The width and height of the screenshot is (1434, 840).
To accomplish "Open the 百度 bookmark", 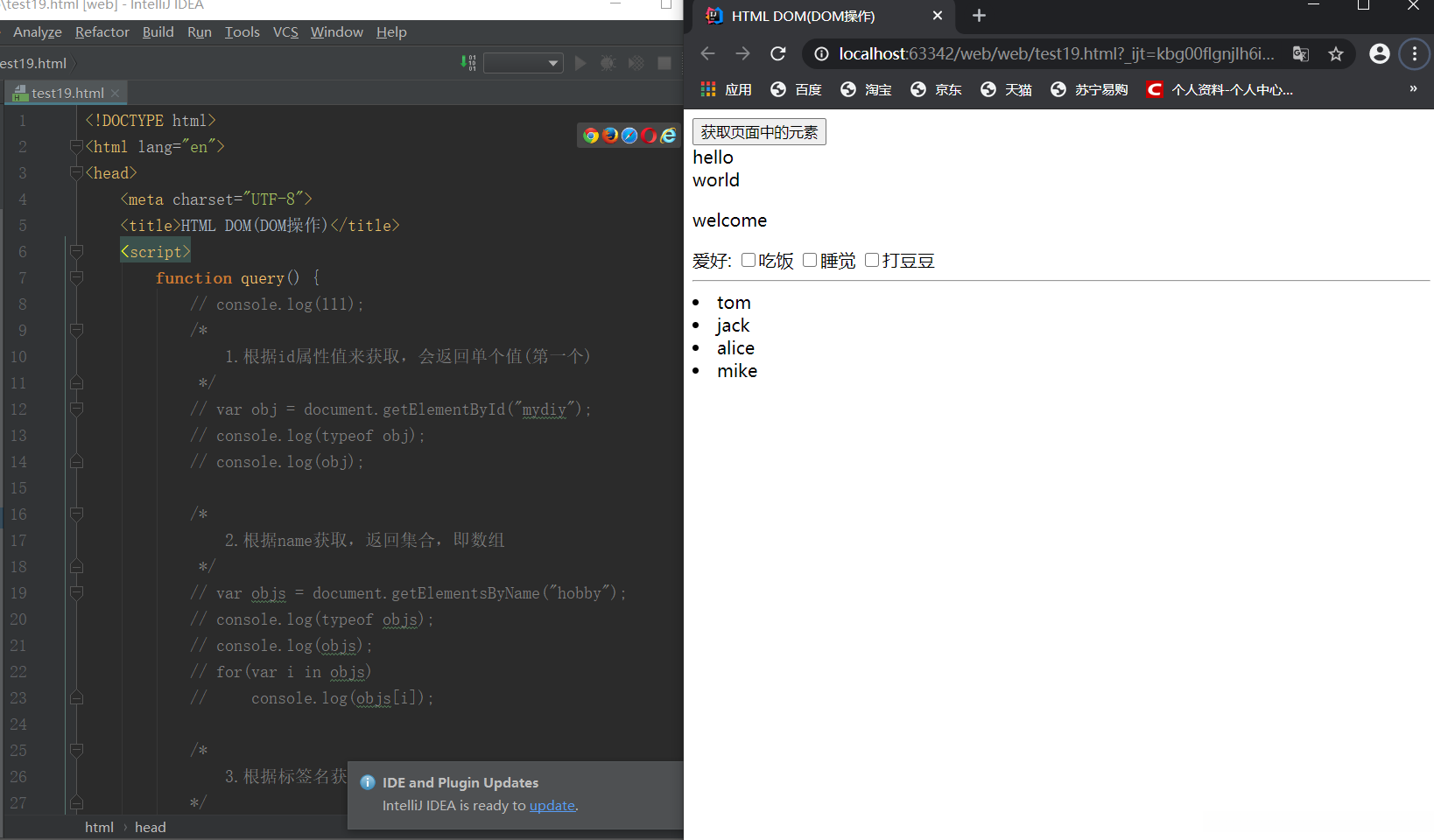I will tap(797, 89).
